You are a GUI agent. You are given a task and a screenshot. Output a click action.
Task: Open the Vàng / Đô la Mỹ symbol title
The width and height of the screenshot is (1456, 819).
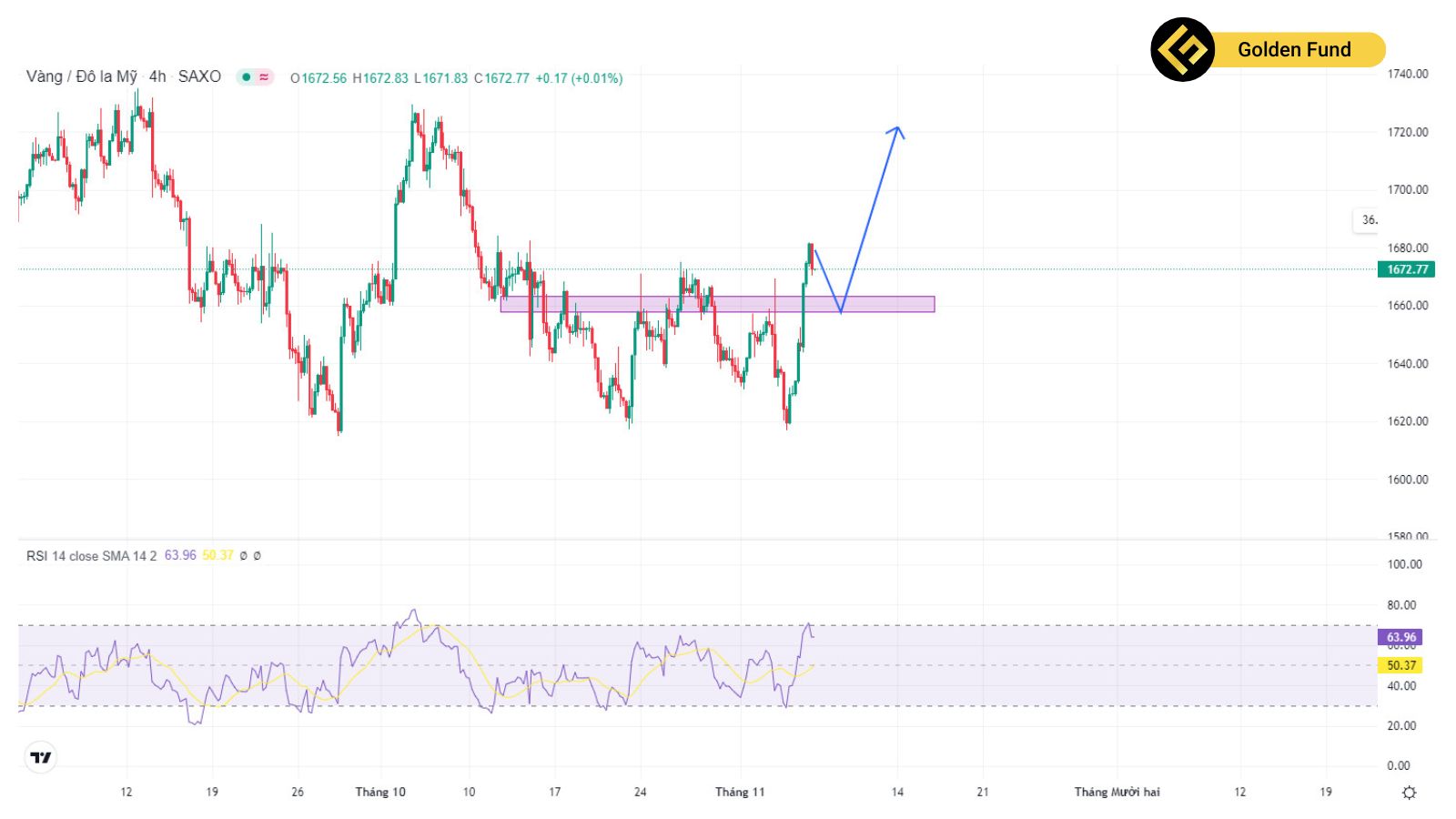pos(82,76)
